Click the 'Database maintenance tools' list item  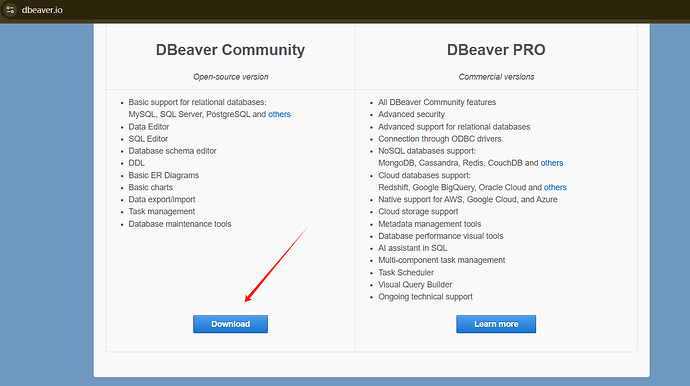tap(180, 224)
